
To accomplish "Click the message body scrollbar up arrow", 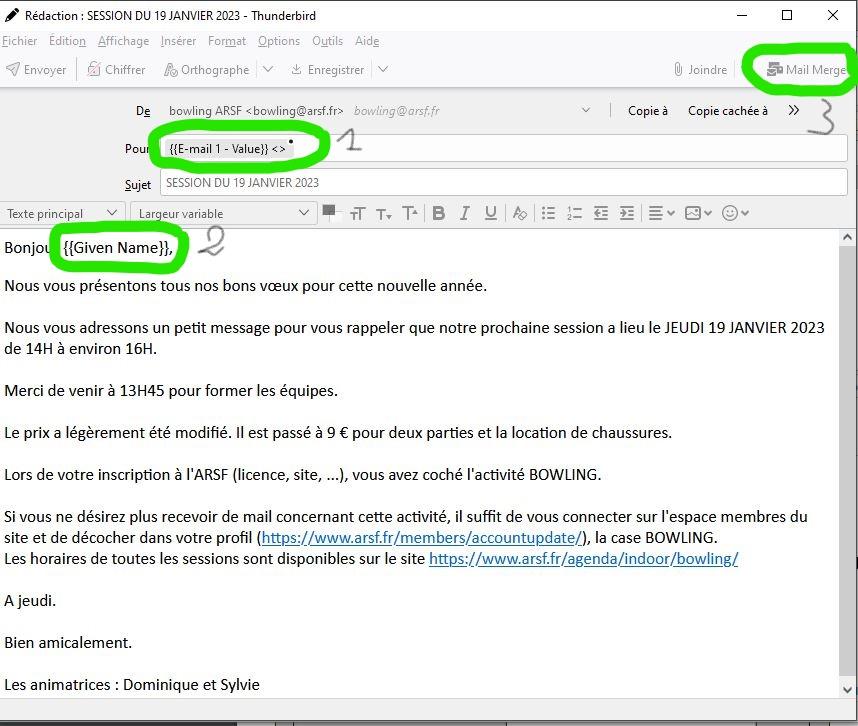I will pyautogui.click(x=847, y=237).
